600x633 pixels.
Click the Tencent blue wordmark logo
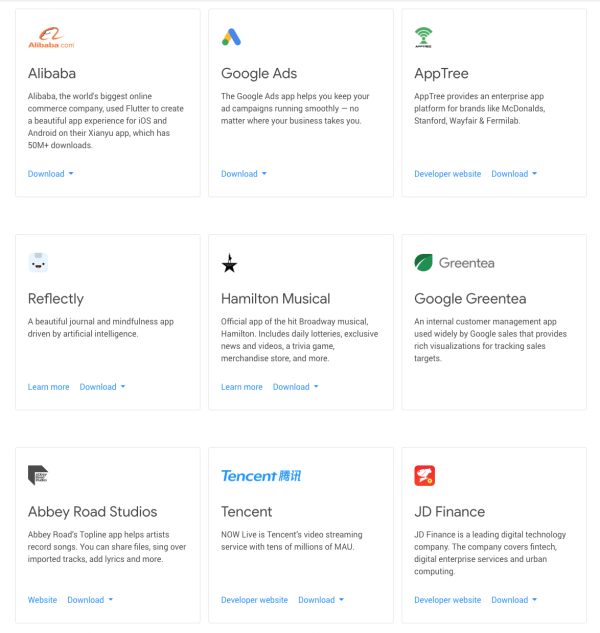[x=261, y=476]
